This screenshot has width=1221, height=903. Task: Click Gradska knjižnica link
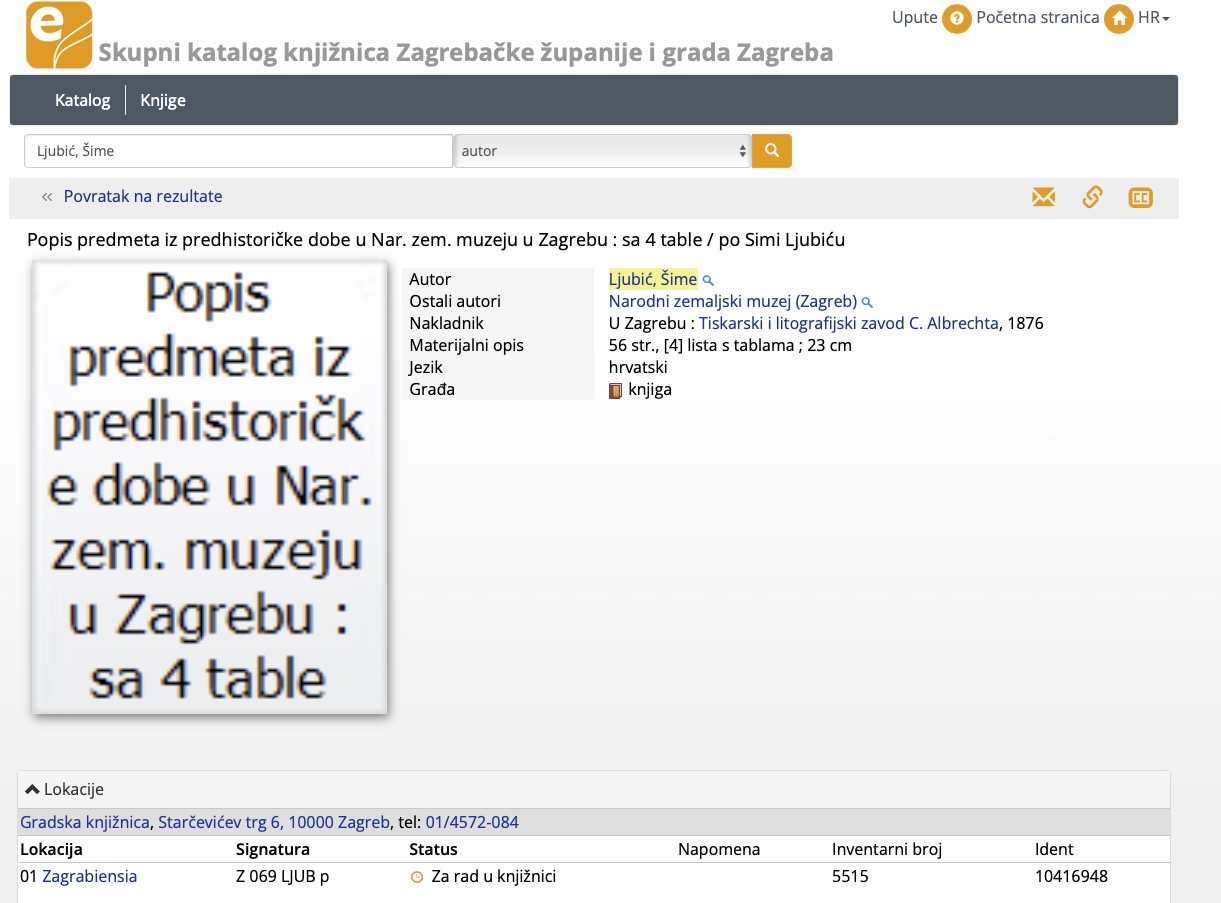click(x=85, y=823)
